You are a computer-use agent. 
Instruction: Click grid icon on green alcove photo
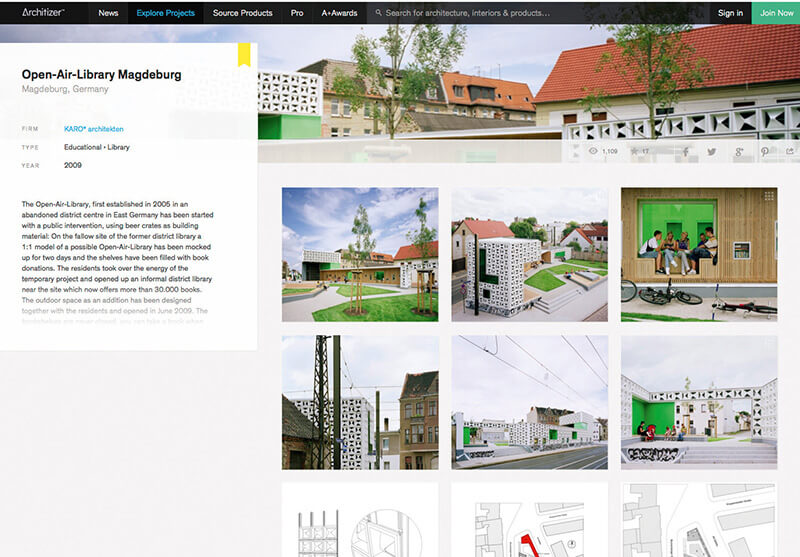click(x=769, y=195)
